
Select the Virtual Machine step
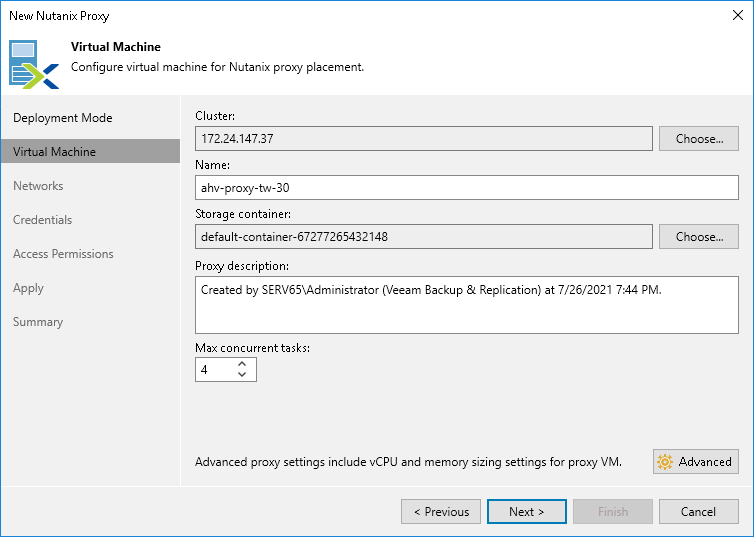pyautogui.click(x=90, y=151)
